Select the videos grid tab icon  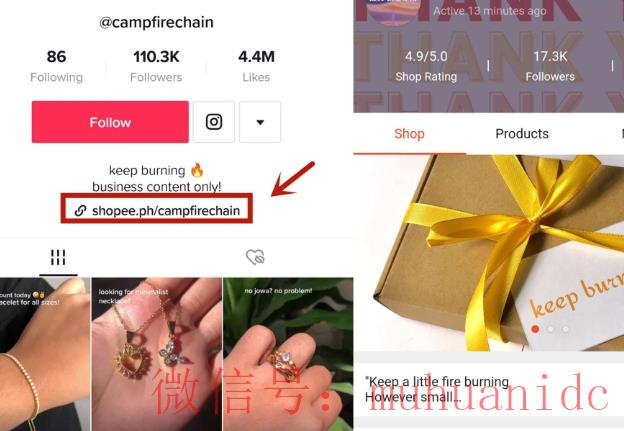(x=58, y=257)
